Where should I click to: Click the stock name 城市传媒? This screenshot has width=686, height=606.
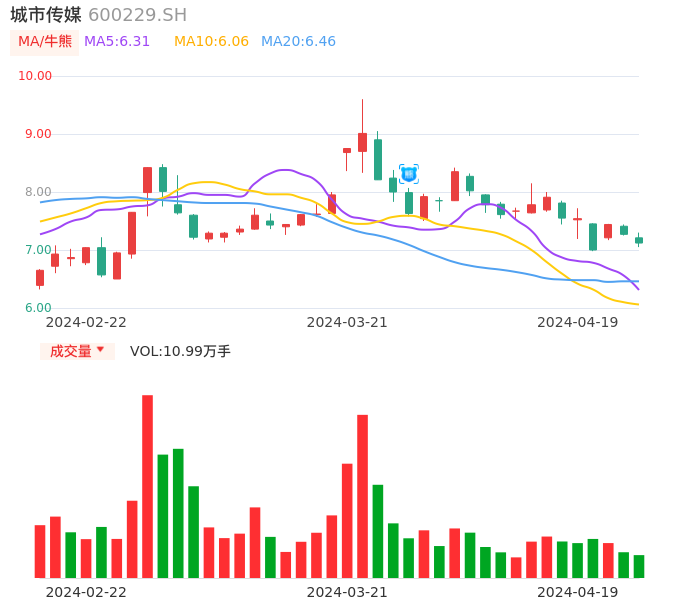click(46, 15)
